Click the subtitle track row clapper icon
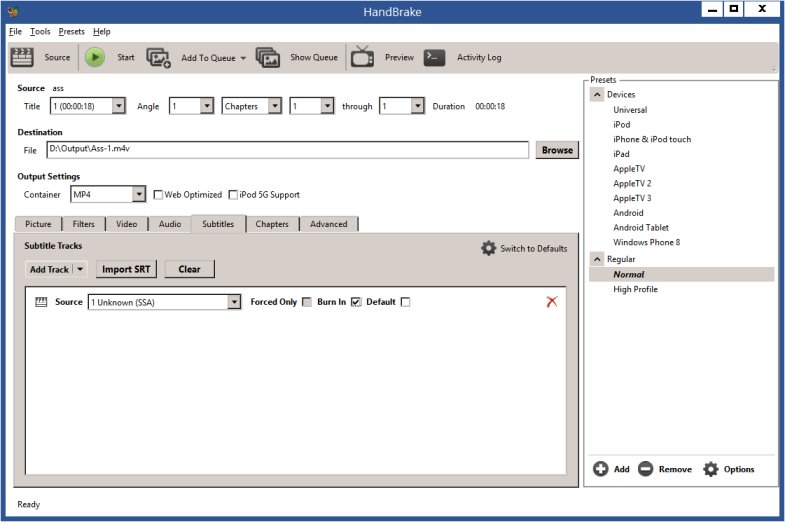The image size is (785, 522). point(41,302)
